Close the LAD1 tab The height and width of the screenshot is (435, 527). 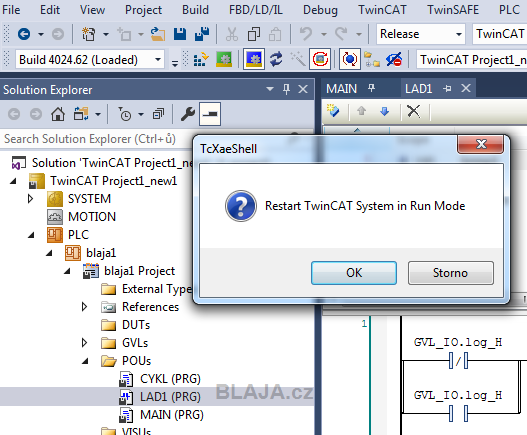pos(466,88)
